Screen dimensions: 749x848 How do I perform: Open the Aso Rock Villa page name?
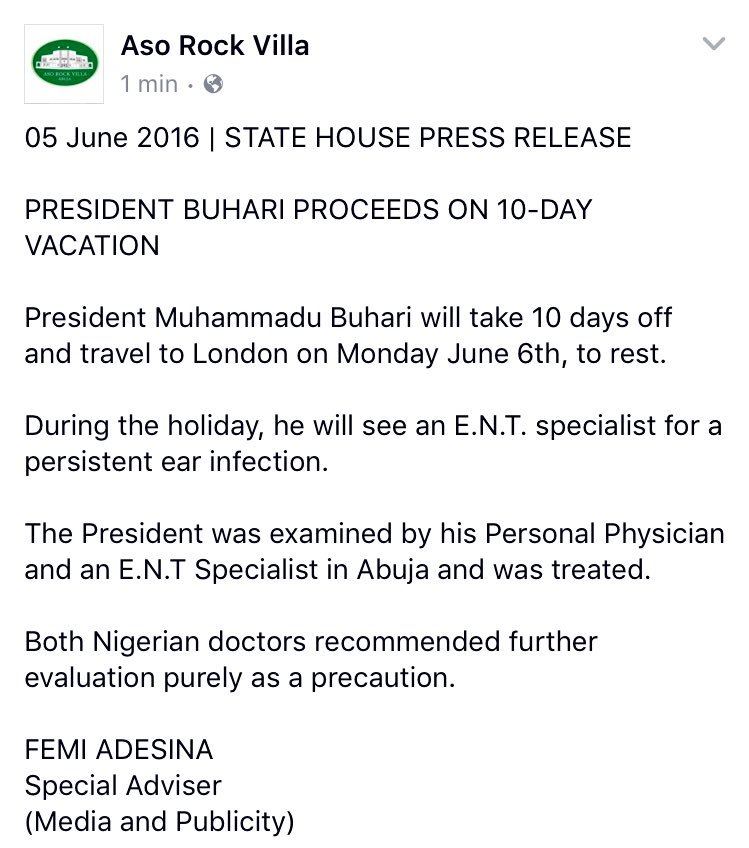(x=215, y=45)
